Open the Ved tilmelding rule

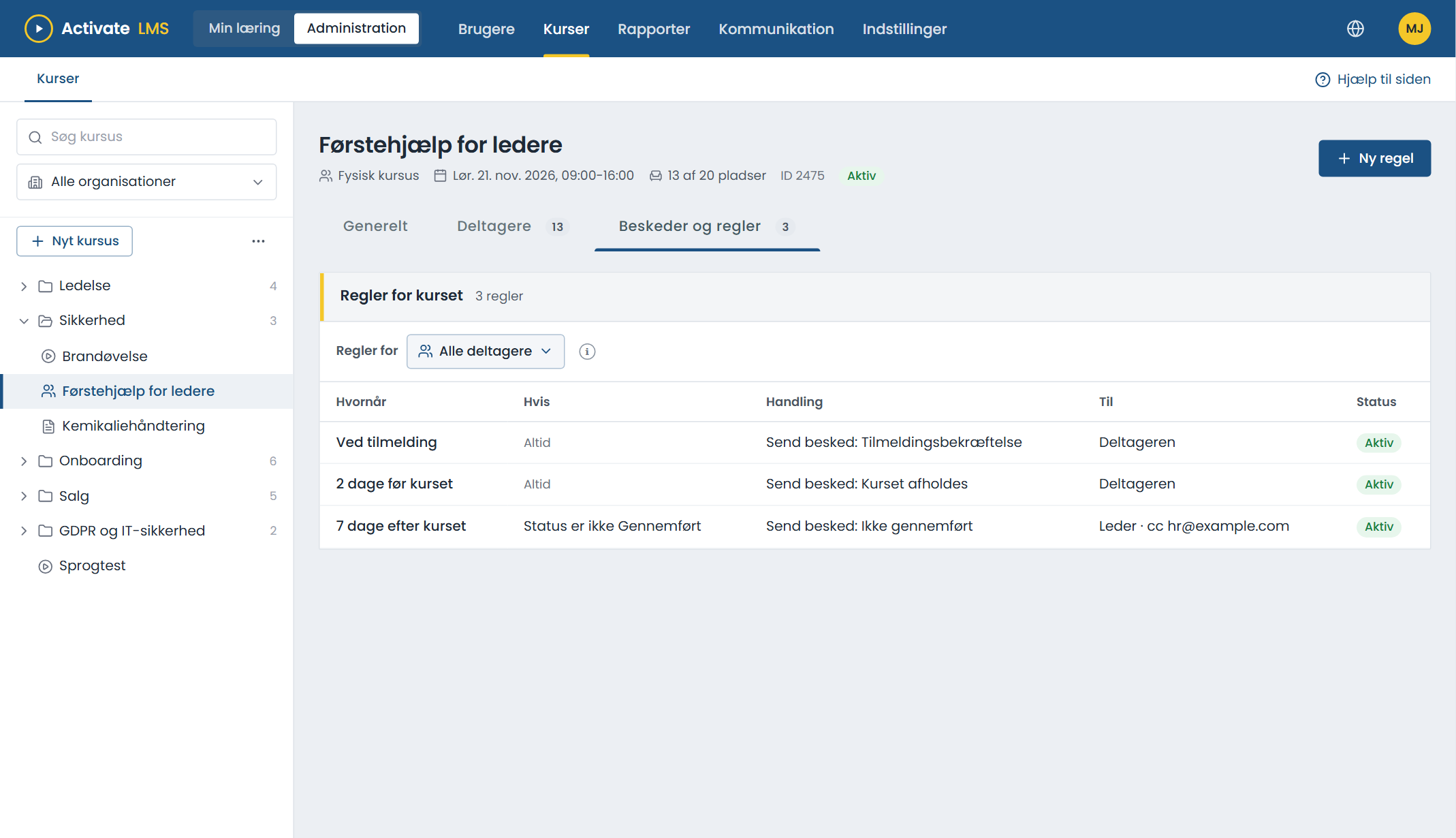874,443
